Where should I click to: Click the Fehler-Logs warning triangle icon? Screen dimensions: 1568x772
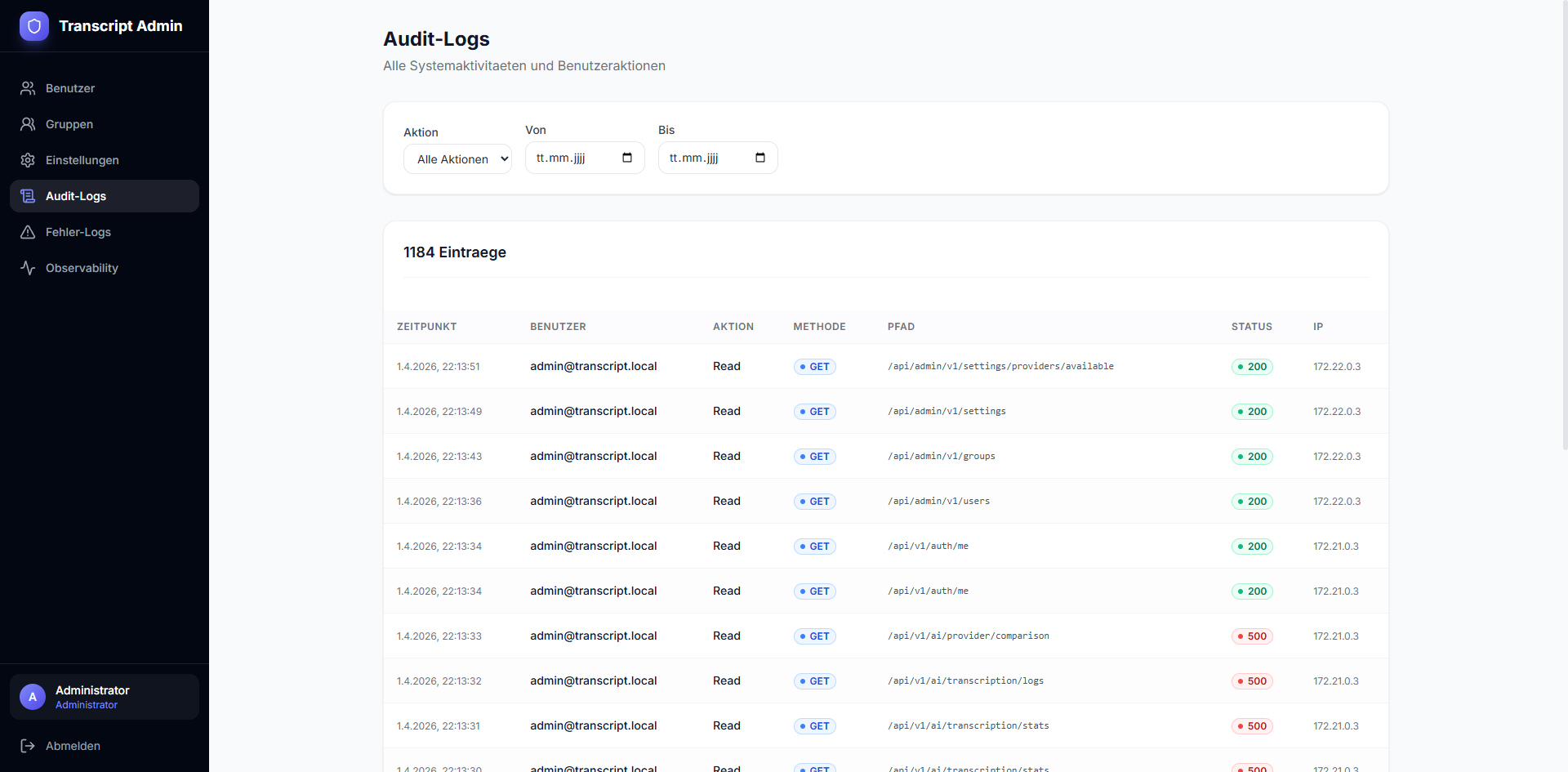(x=28, y=232)
